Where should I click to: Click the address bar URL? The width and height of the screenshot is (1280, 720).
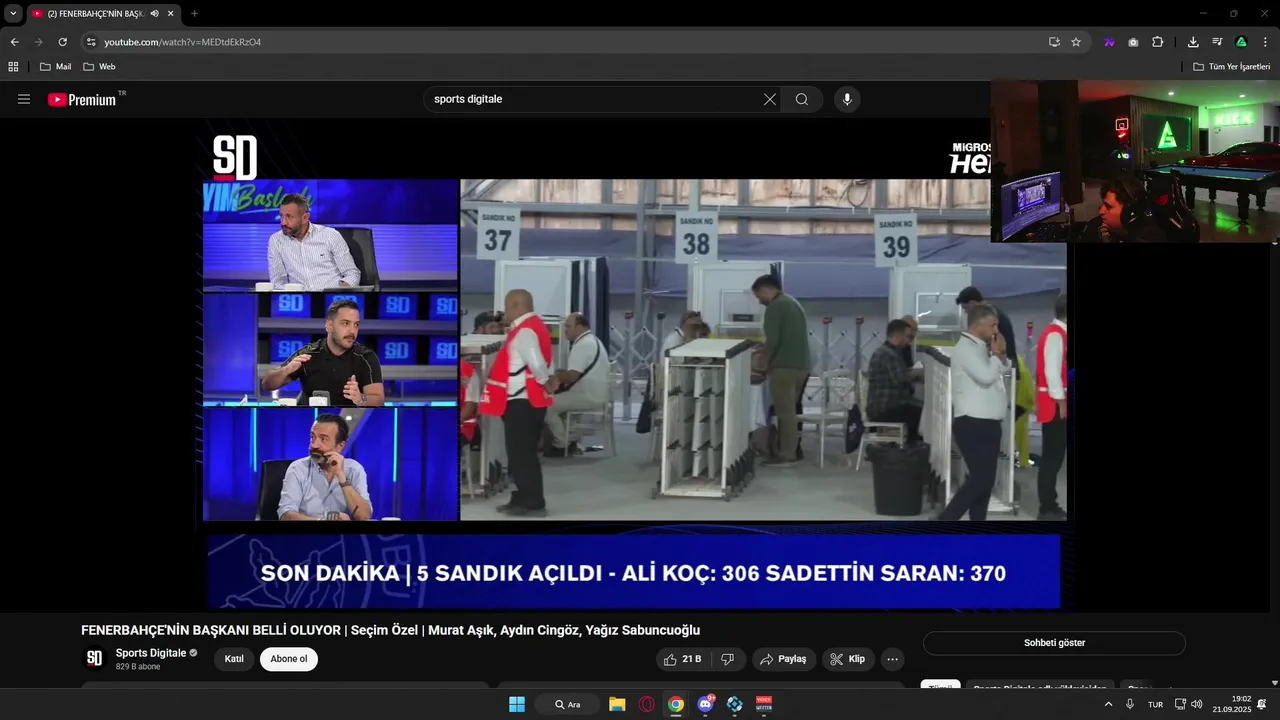point(183,42)
